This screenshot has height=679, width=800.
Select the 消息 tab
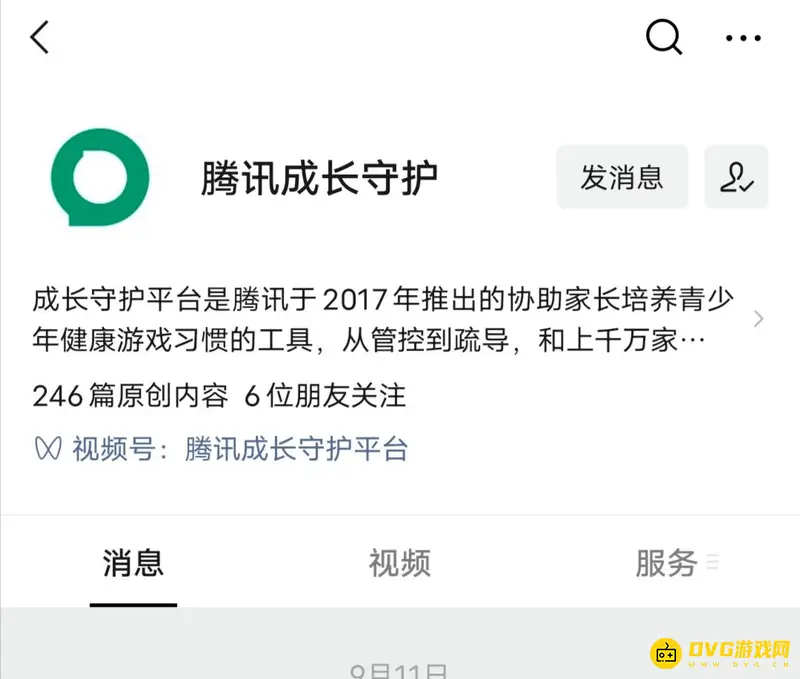[x=133, y=563]
